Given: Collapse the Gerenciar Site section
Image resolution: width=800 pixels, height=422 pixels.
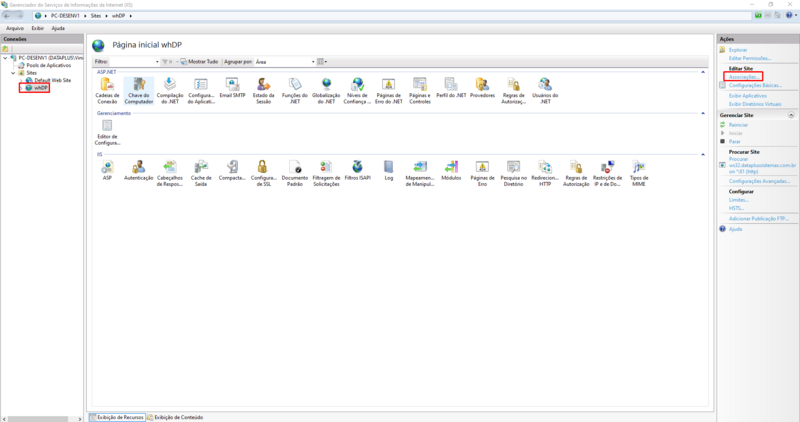Looking at the screenshot, I should [791, 115].
